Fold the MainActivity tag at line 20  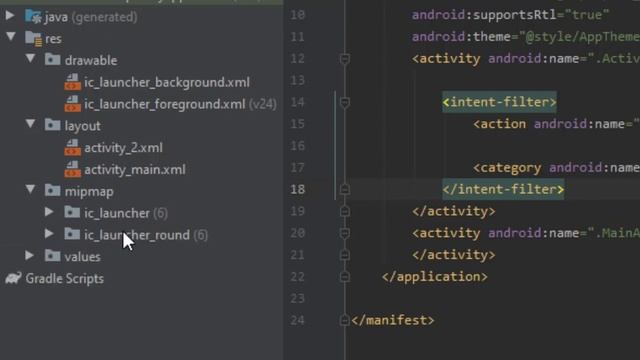(x=344, y=233)
